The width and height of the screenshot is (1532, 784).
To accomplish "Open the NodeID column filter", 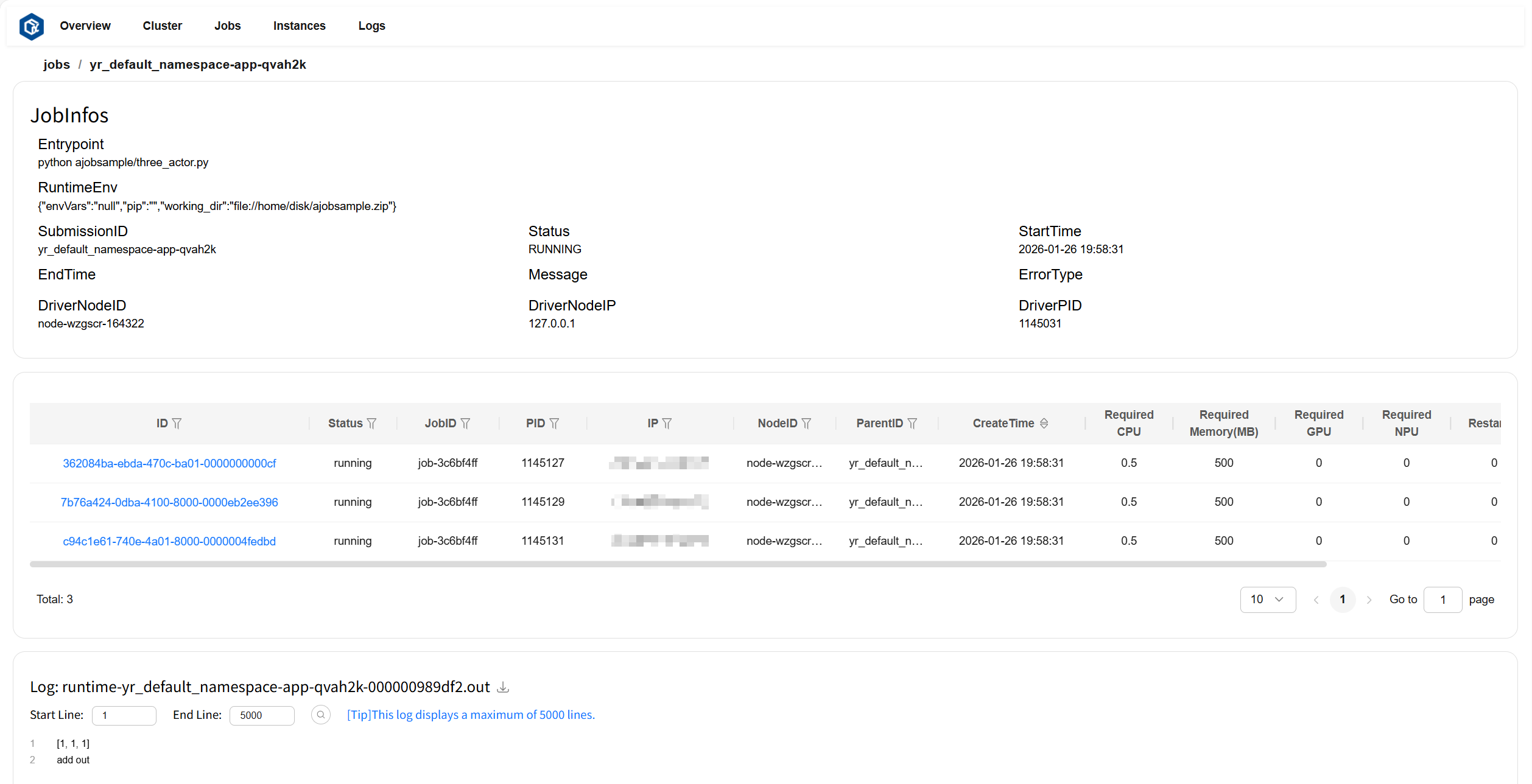I will 806,423.
